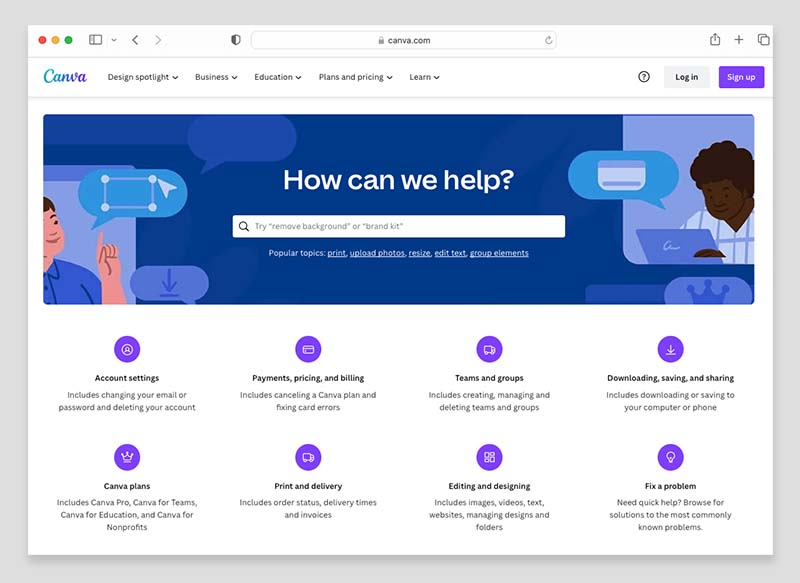Click the Log in button
Viewport: 800px width, 583px height.
tap(686, 77)
